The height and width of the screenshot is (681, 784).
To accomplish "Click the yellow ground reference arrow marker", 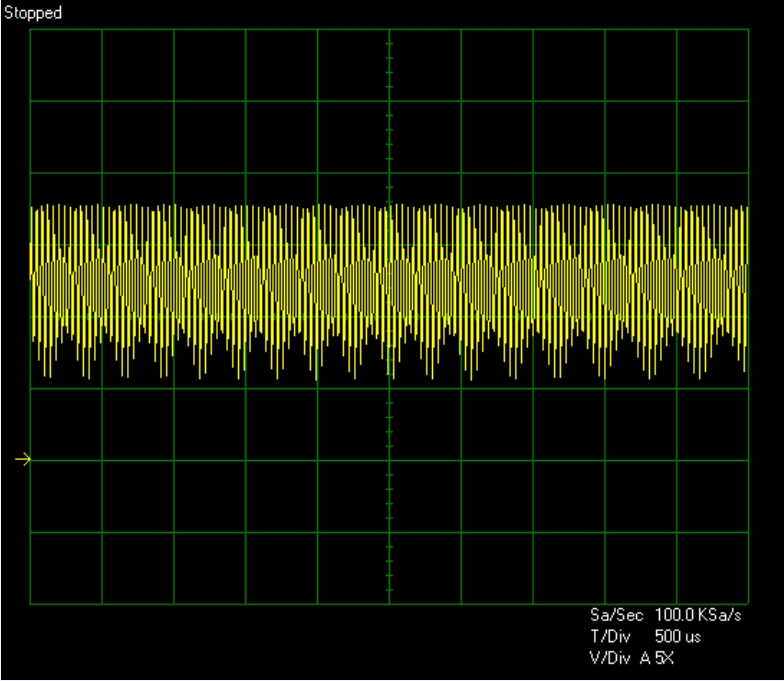I will click(23, 460).
